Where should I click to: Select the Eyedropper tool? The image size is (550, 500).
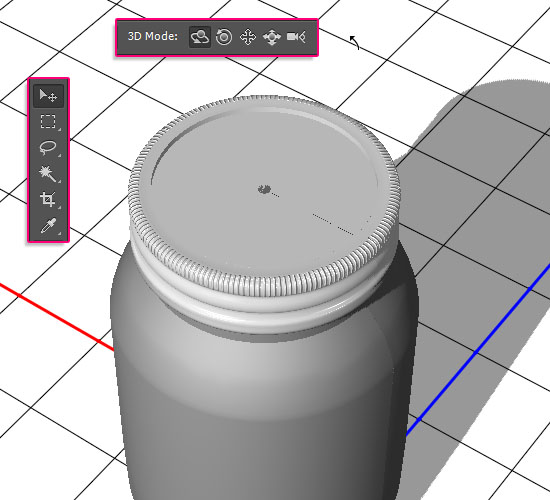point(48,225)
